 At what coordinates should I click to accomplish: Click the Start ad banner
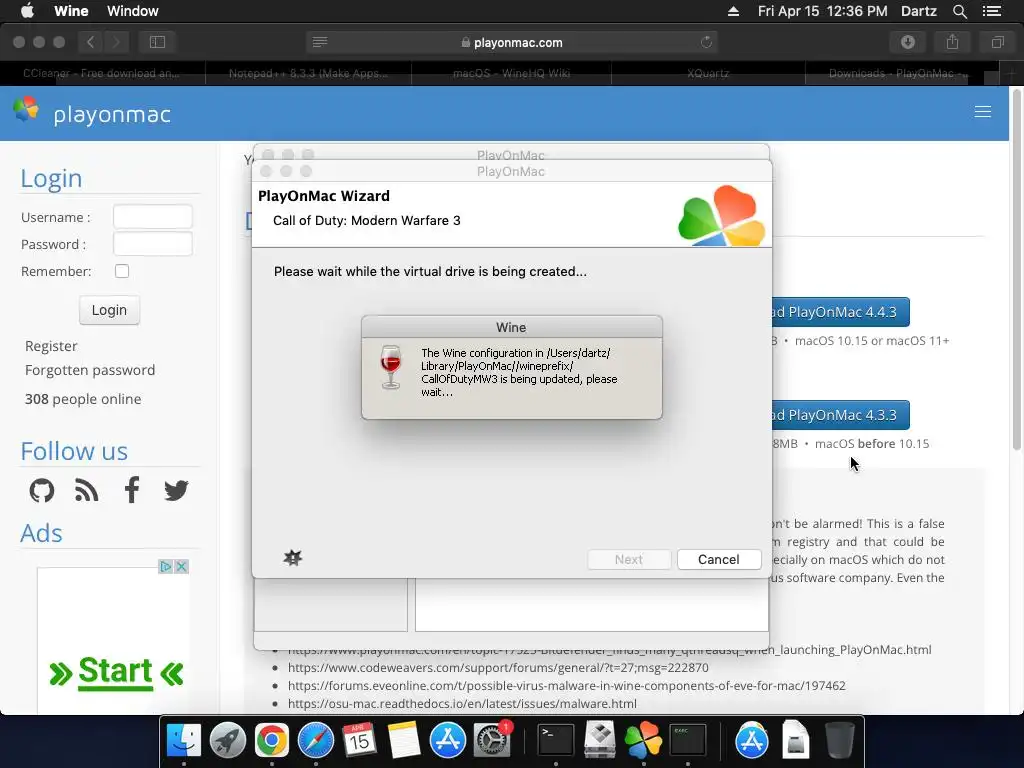(x=116, y=672)
